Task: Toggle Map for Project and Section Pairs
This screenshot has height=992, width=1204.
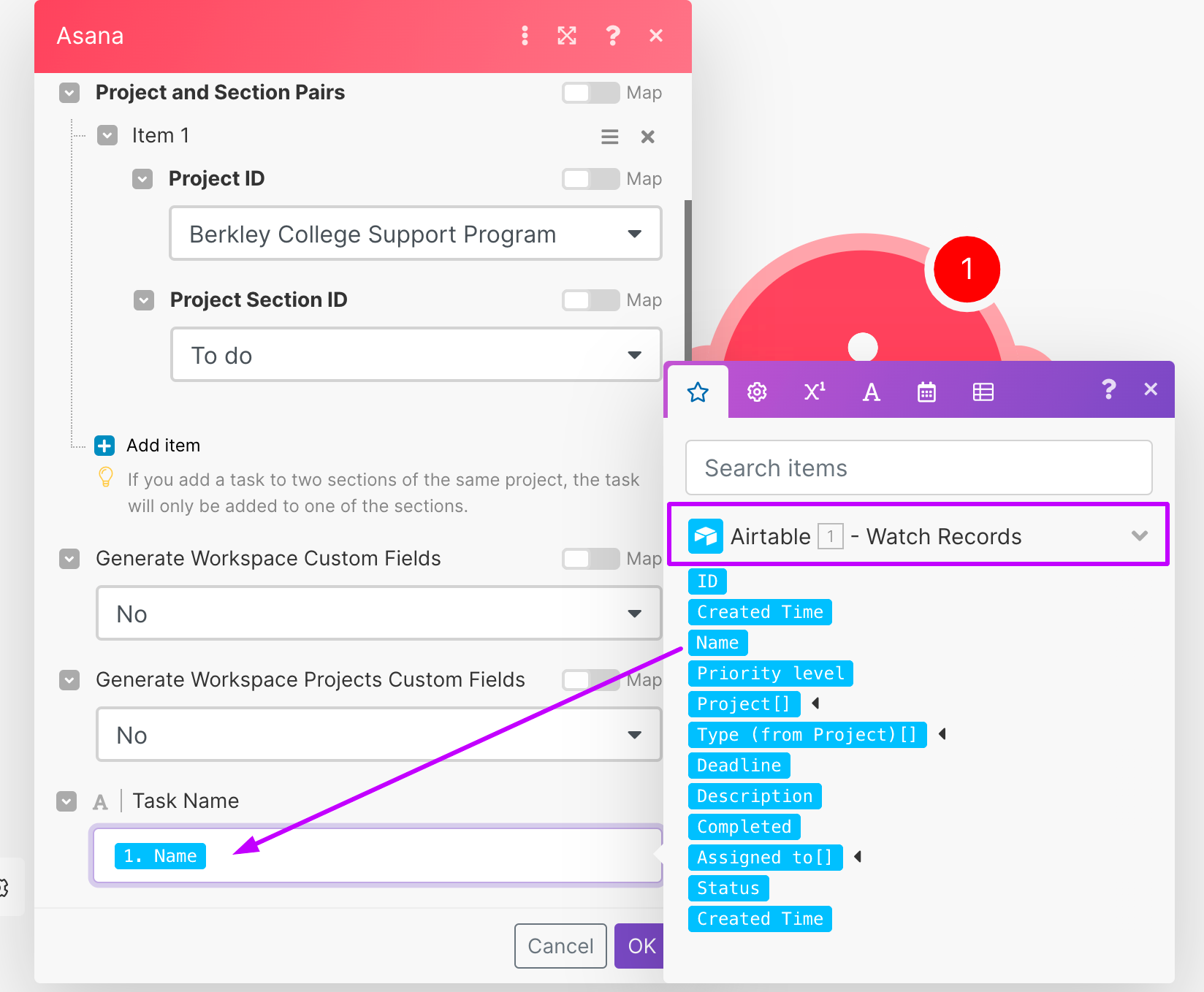Action: tap(591, 93)
